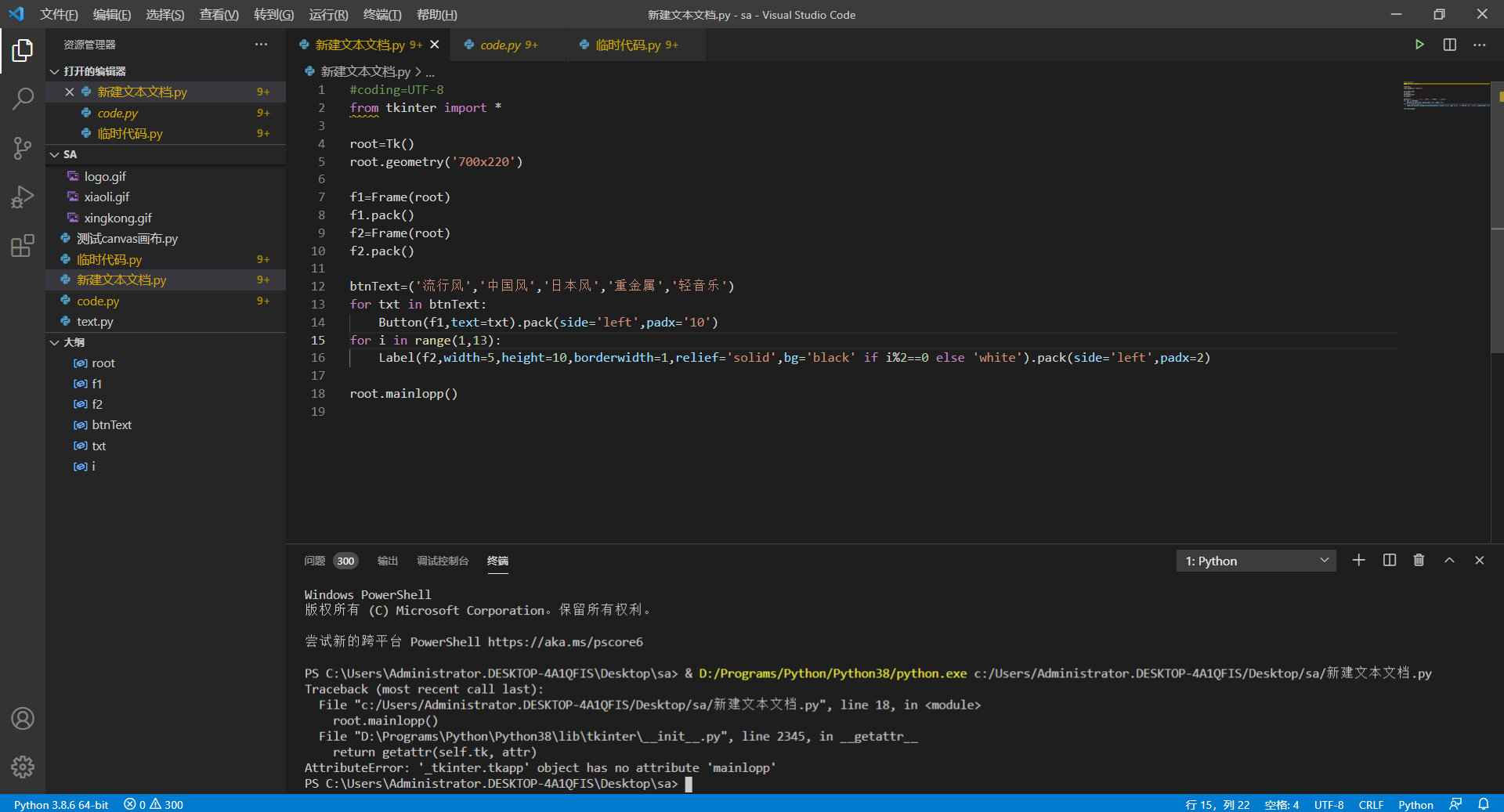Viewport: 1504px width, 812px height.
Task: Close 新建文本文档.py in open editors list
Action: (x=70, y=92)
